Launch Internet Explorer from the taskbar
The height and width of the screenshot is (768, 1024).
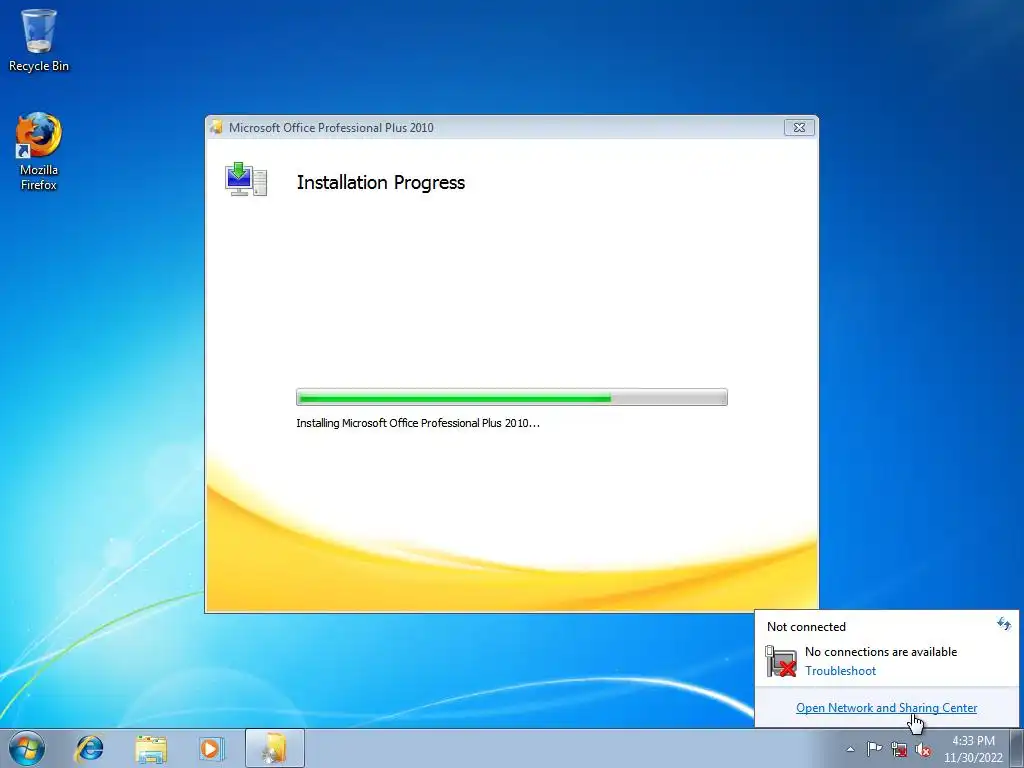click(89, 748)
